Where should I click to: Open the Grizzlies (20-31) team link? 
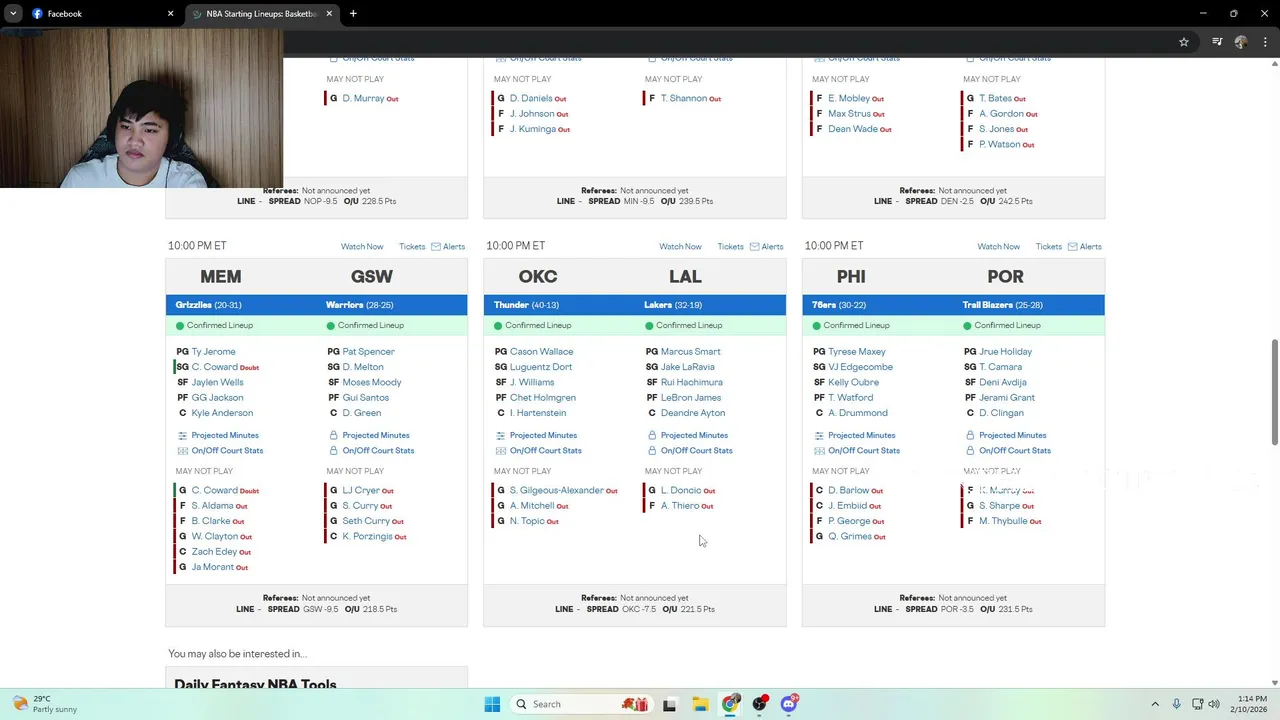(x=208, y=305)
